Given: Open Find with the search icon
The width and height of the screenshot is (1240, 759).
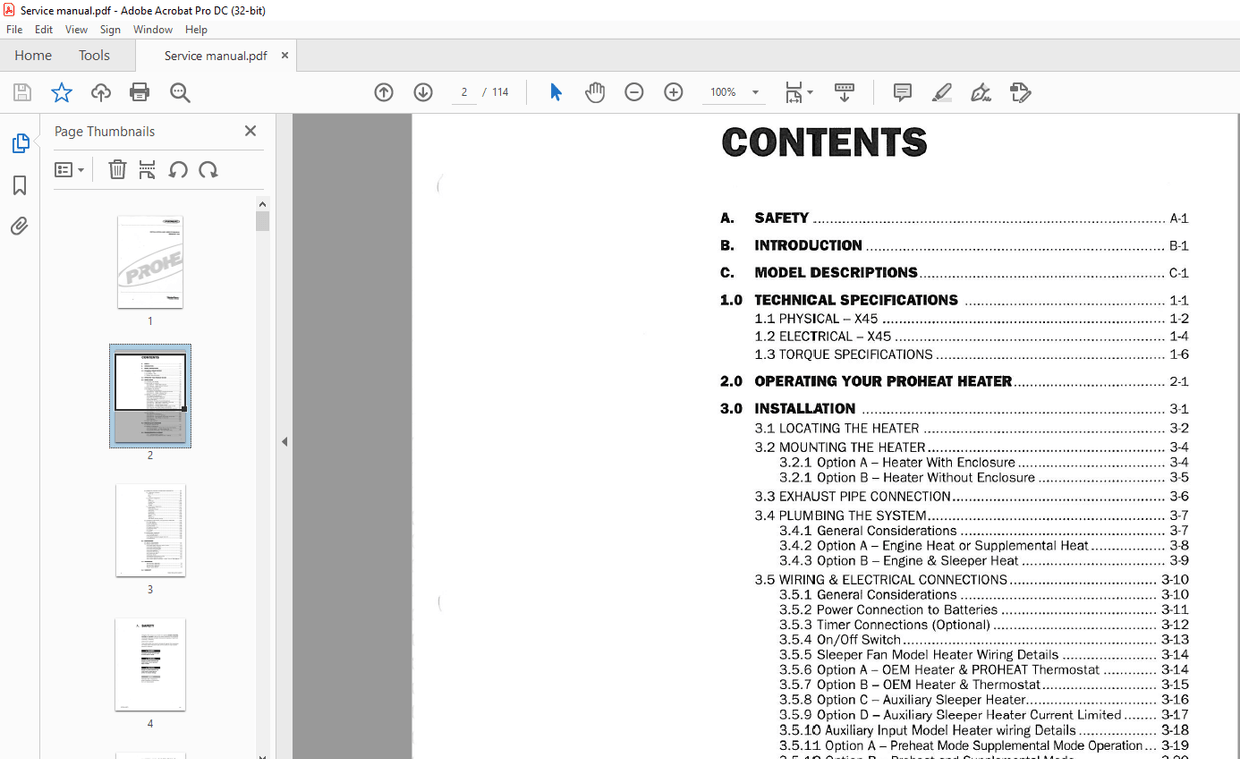Looking at the screenshot, I should [180, 92].
